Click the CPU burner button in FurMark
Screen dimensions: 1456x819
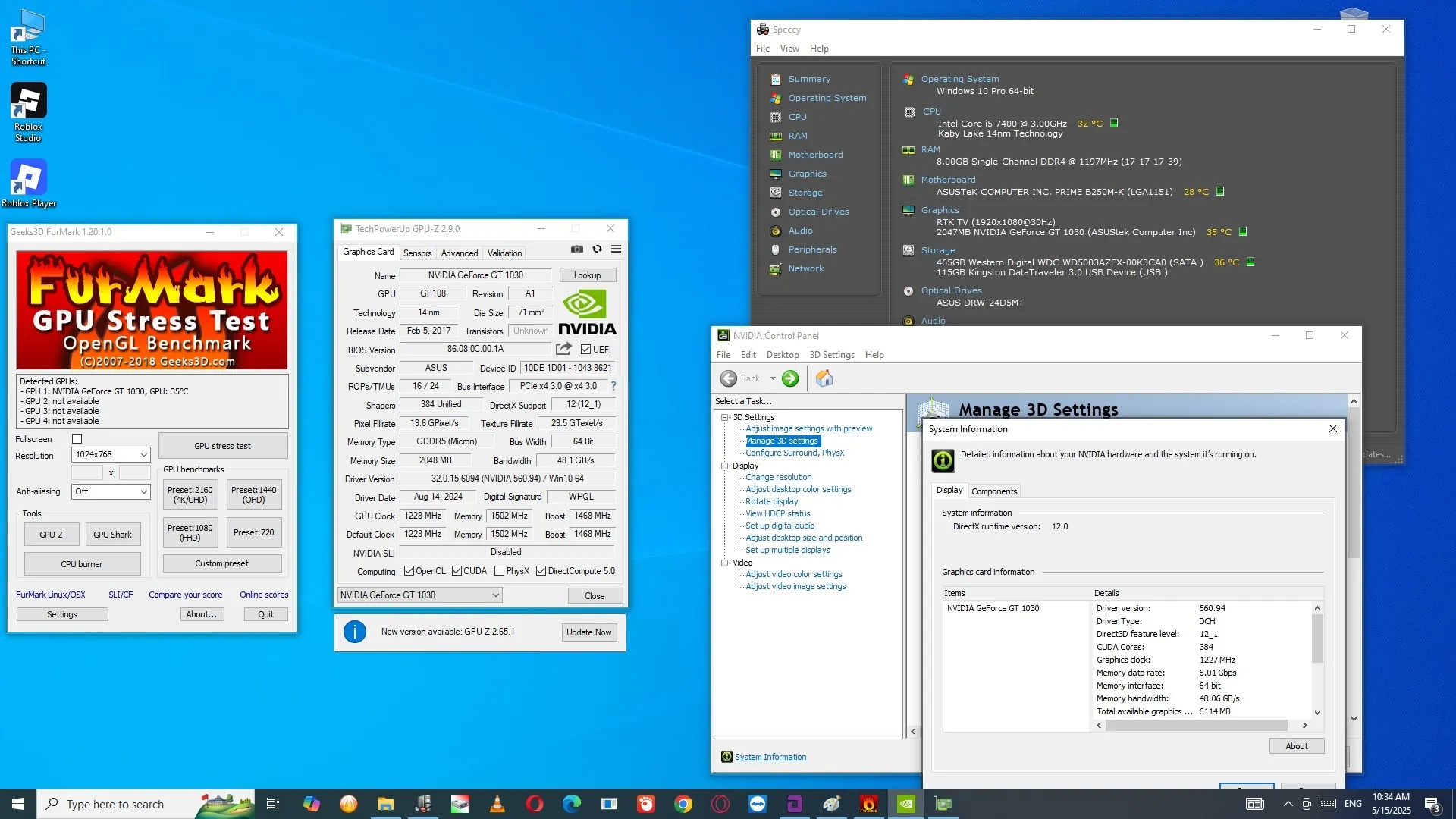82,564
